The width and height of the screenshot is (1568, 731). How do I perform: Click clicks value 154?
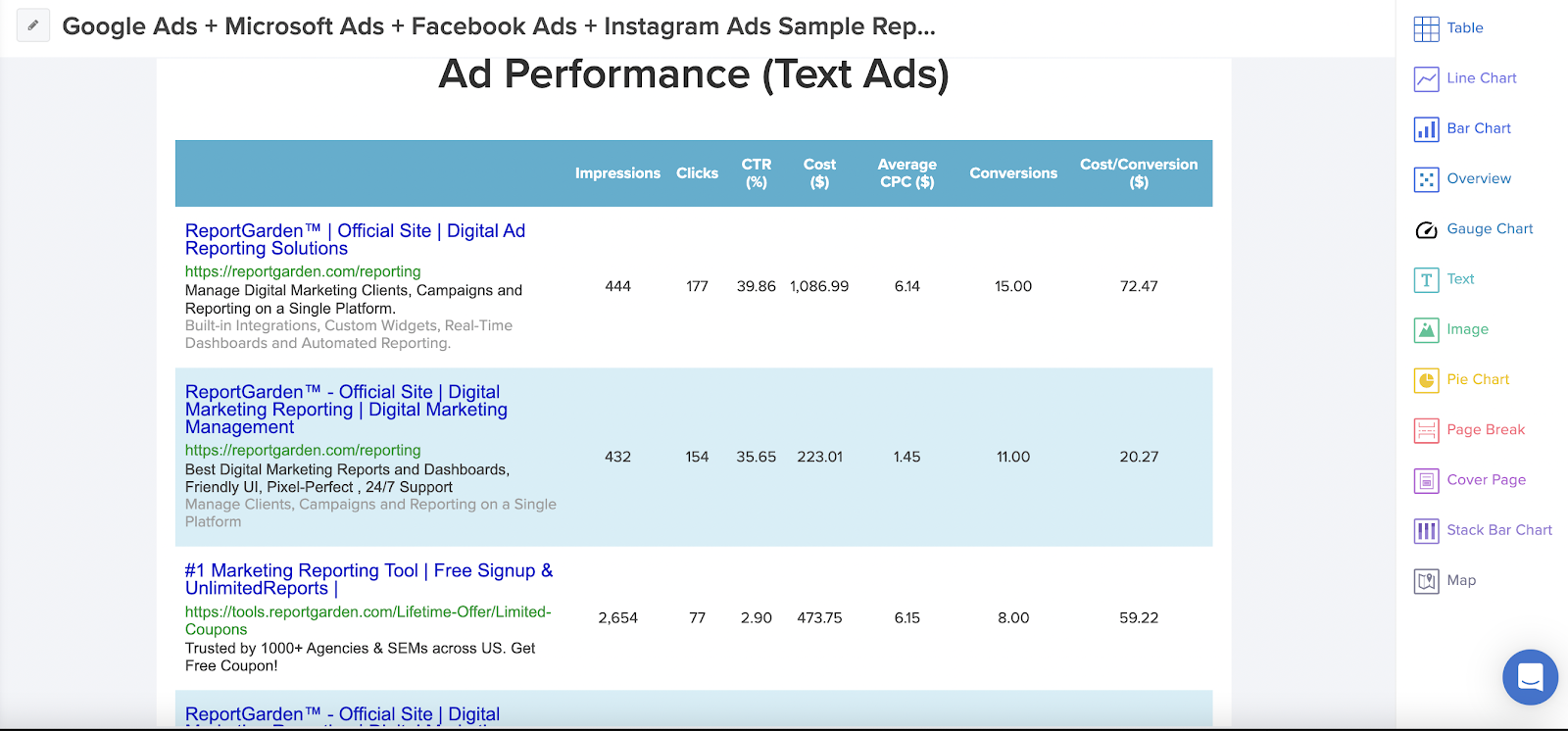click(697, 458)
